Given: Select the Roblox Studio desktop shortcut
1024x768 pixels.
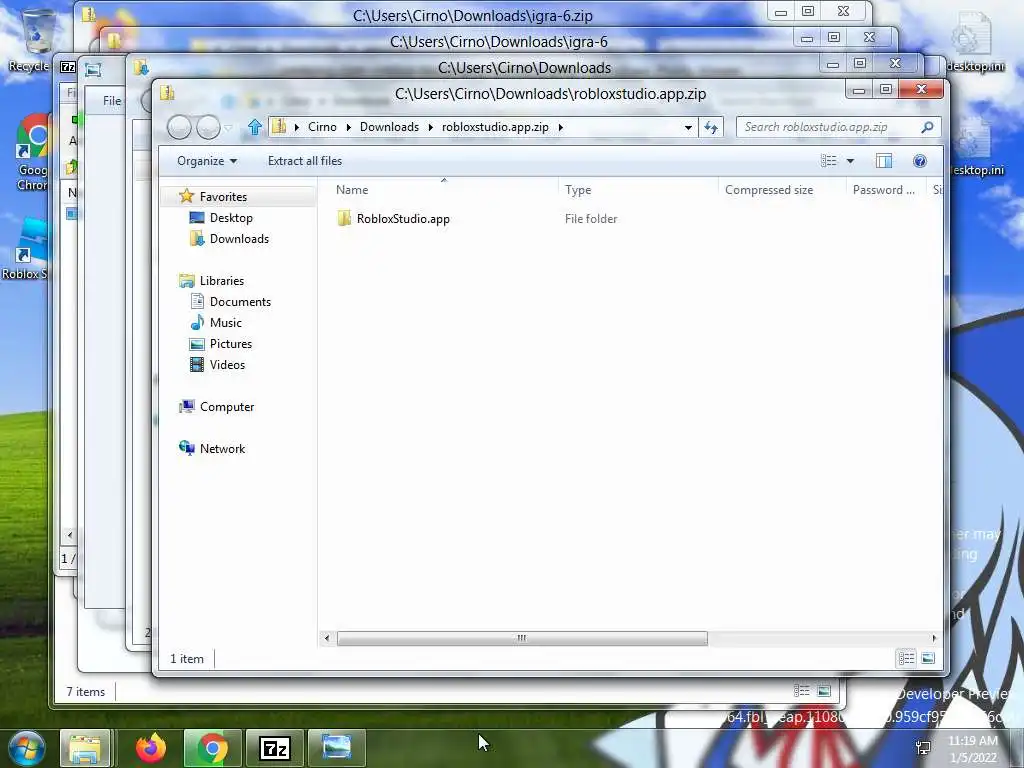Looking at the screenshot, I should click(26, 251).
